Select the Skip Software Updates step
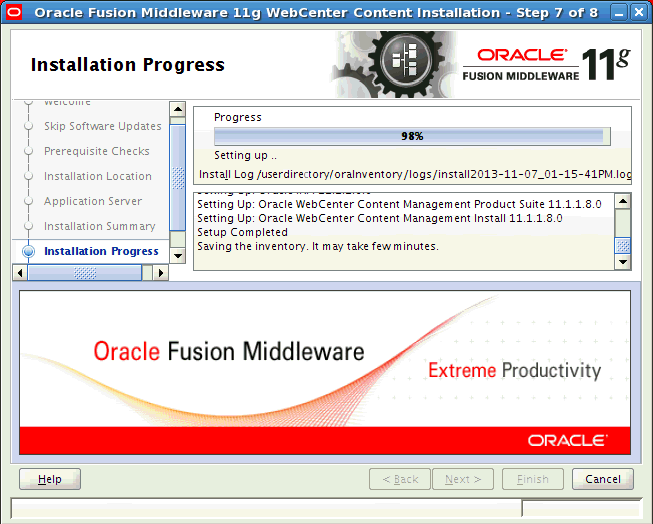The height and width of the screenshot is (524, 653). coord(102,126)
